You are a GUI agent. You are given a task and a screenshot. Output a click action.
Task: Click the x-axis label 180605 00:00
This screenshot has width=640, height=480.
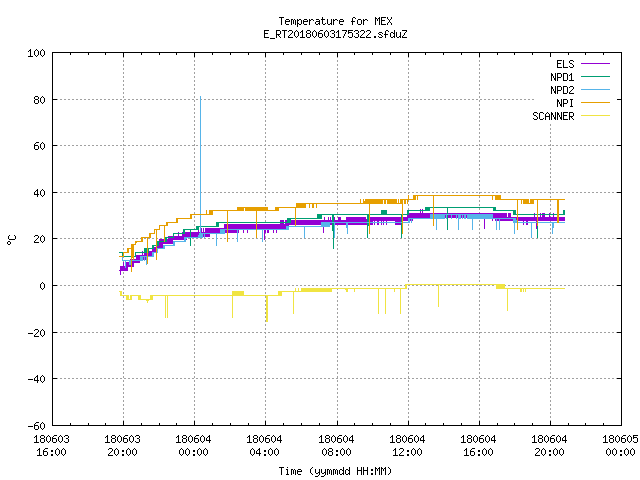620,446
